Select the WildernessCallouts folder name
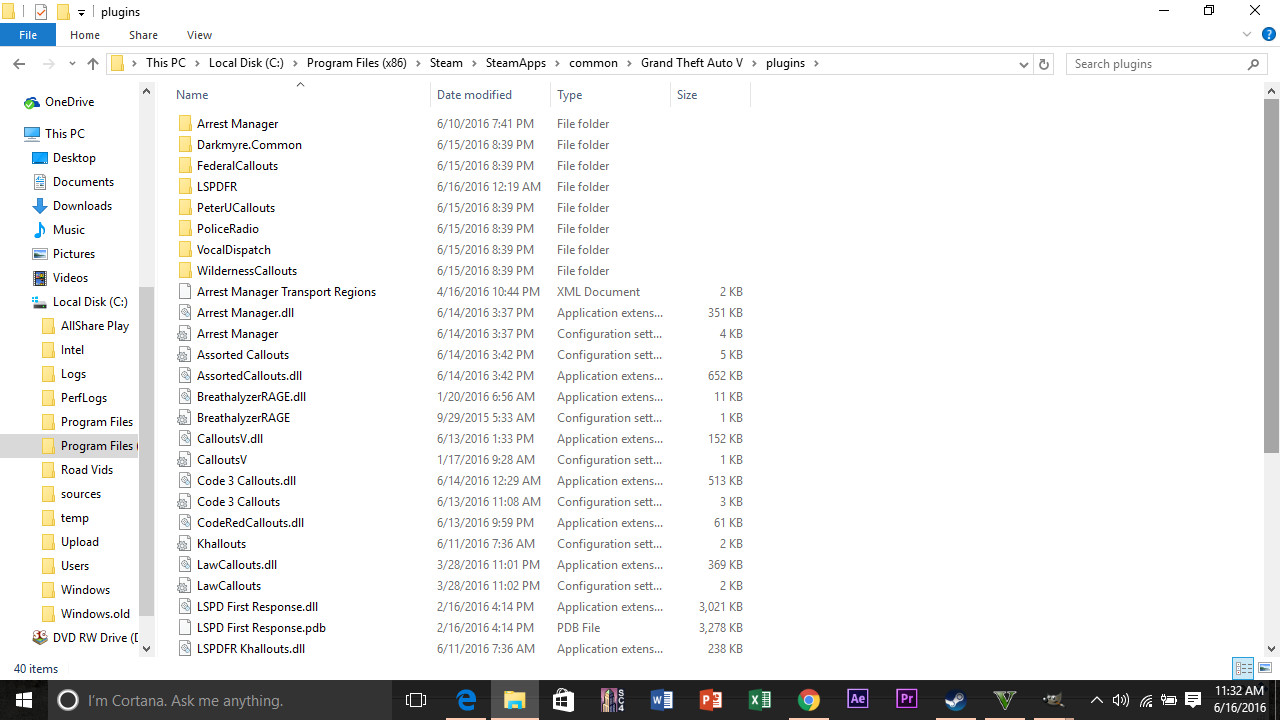Screen dimensions: 1280x720 click(247, 271)
